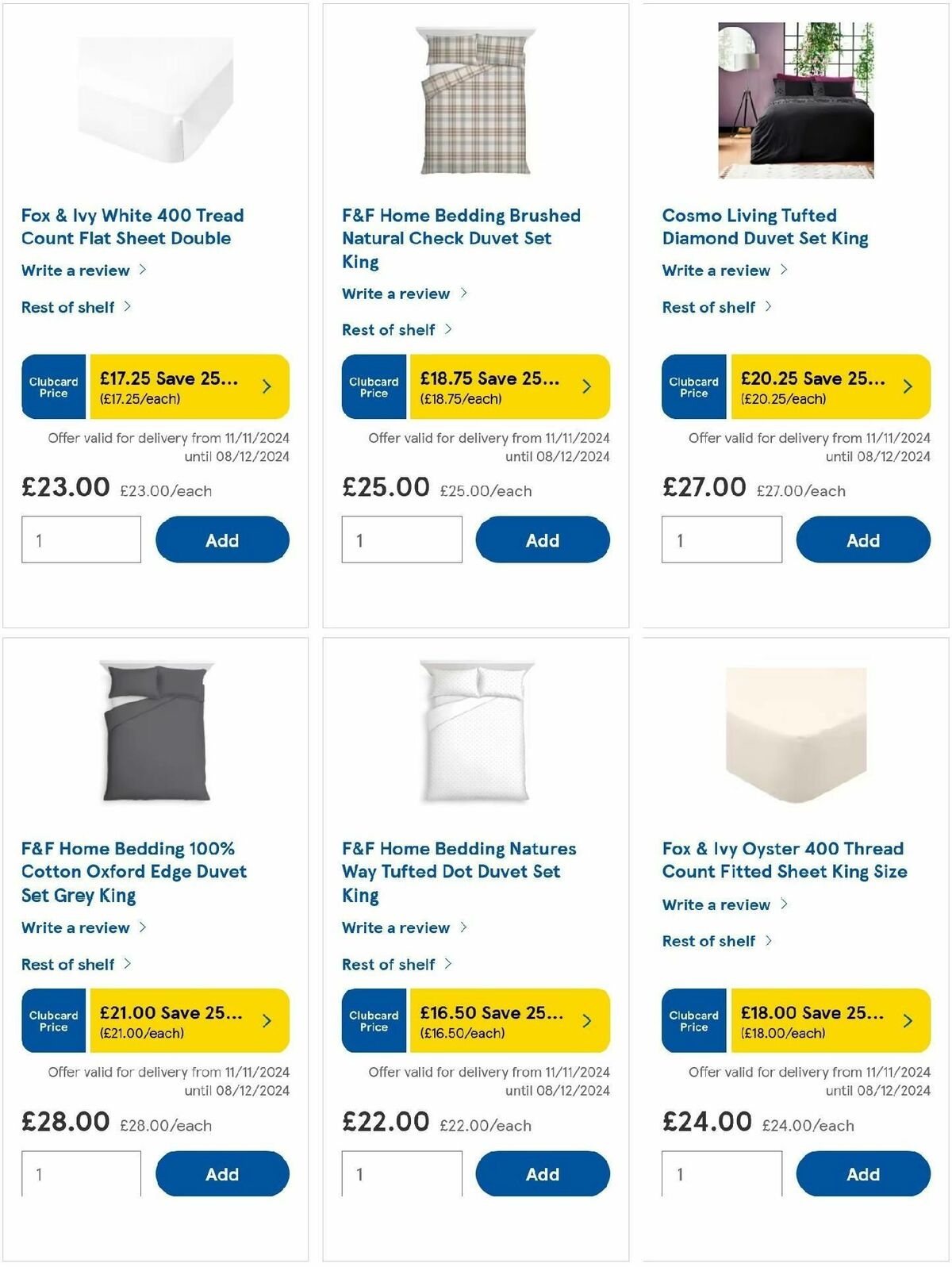Add the £25.00 Brushed Natural Check duvet to basket
The image size is (952, 1267).
541,539
